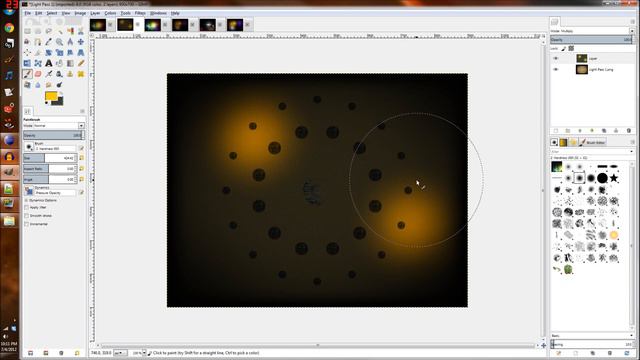Open Chrome from the Windows taskbar
The width and height of the screenshot is (640, 360).
(x=9, y=28)
